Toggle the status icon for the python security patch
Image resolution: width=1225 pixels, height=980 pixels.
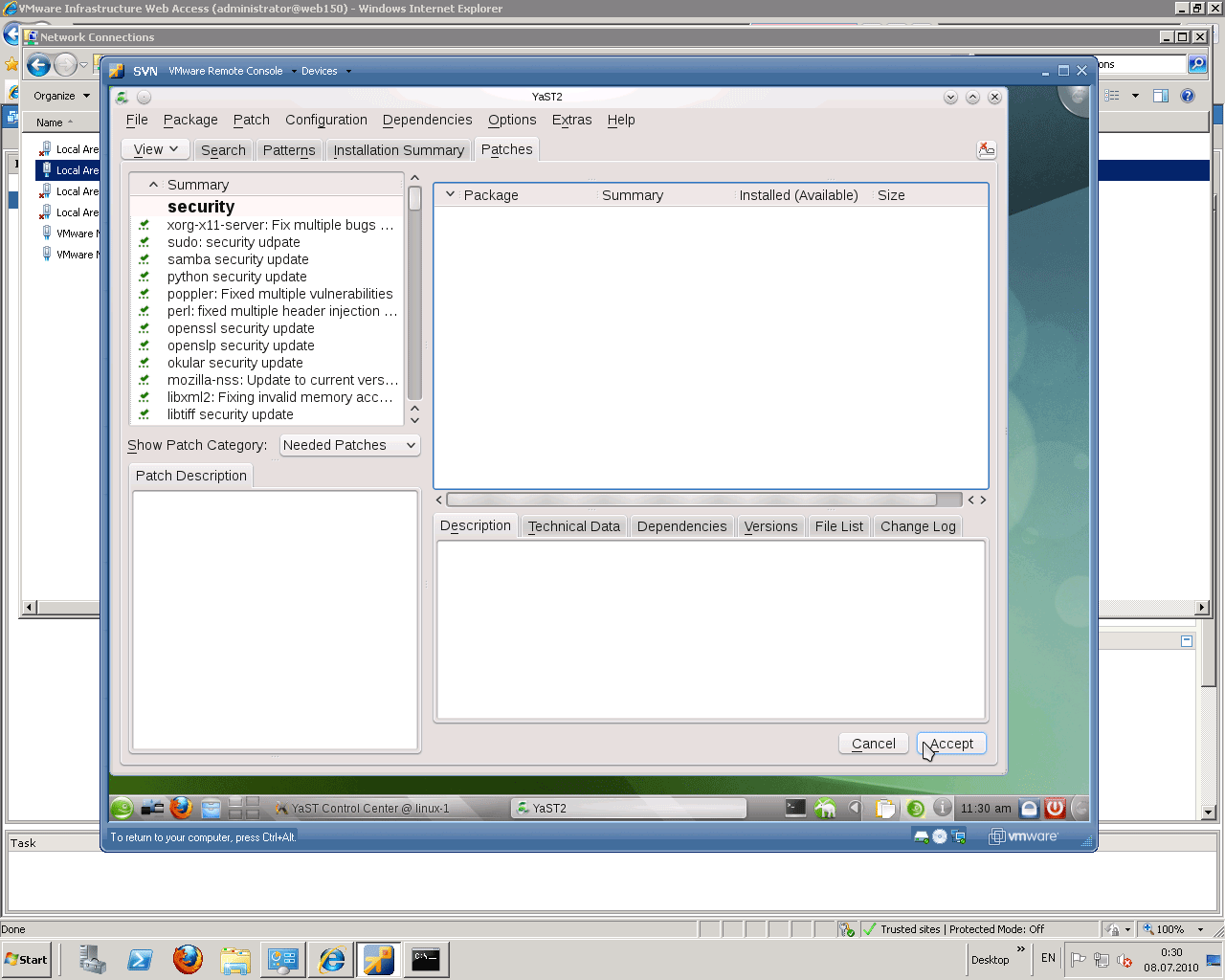[x=145, y=277]
